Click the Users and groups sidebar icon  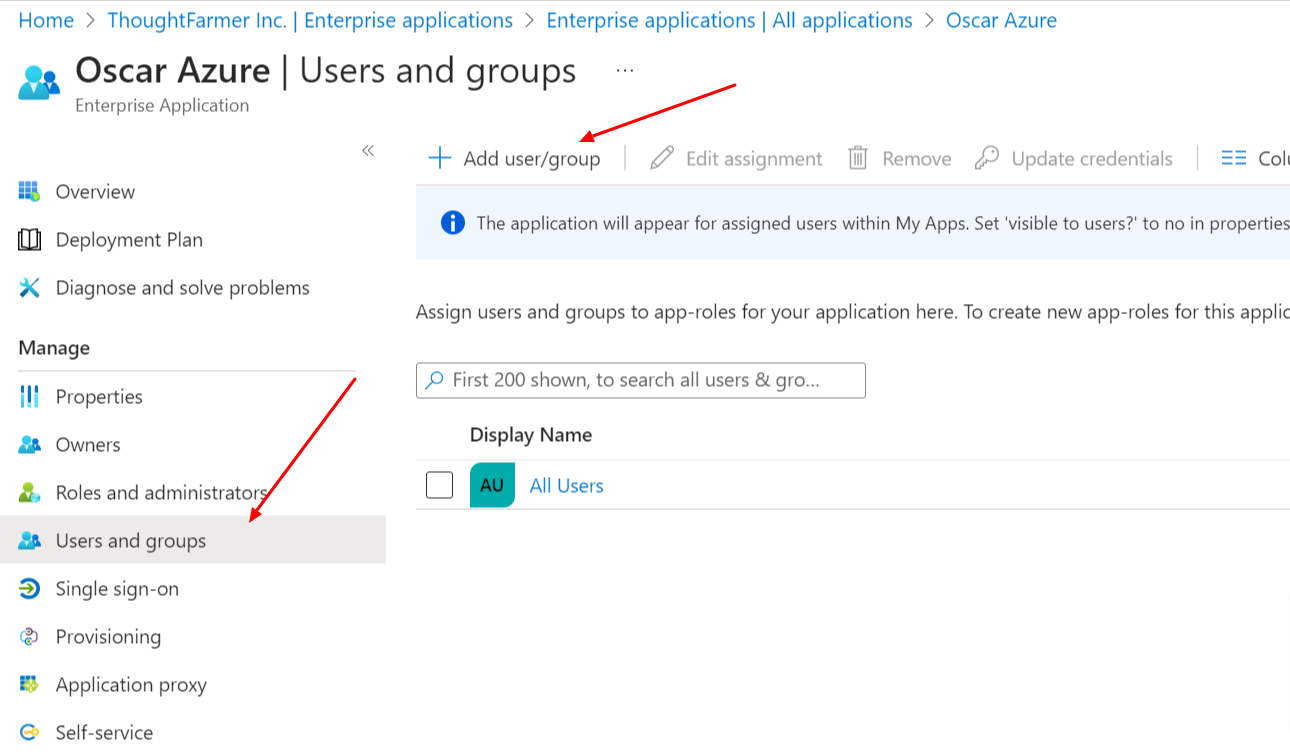[x=30, y=541]
